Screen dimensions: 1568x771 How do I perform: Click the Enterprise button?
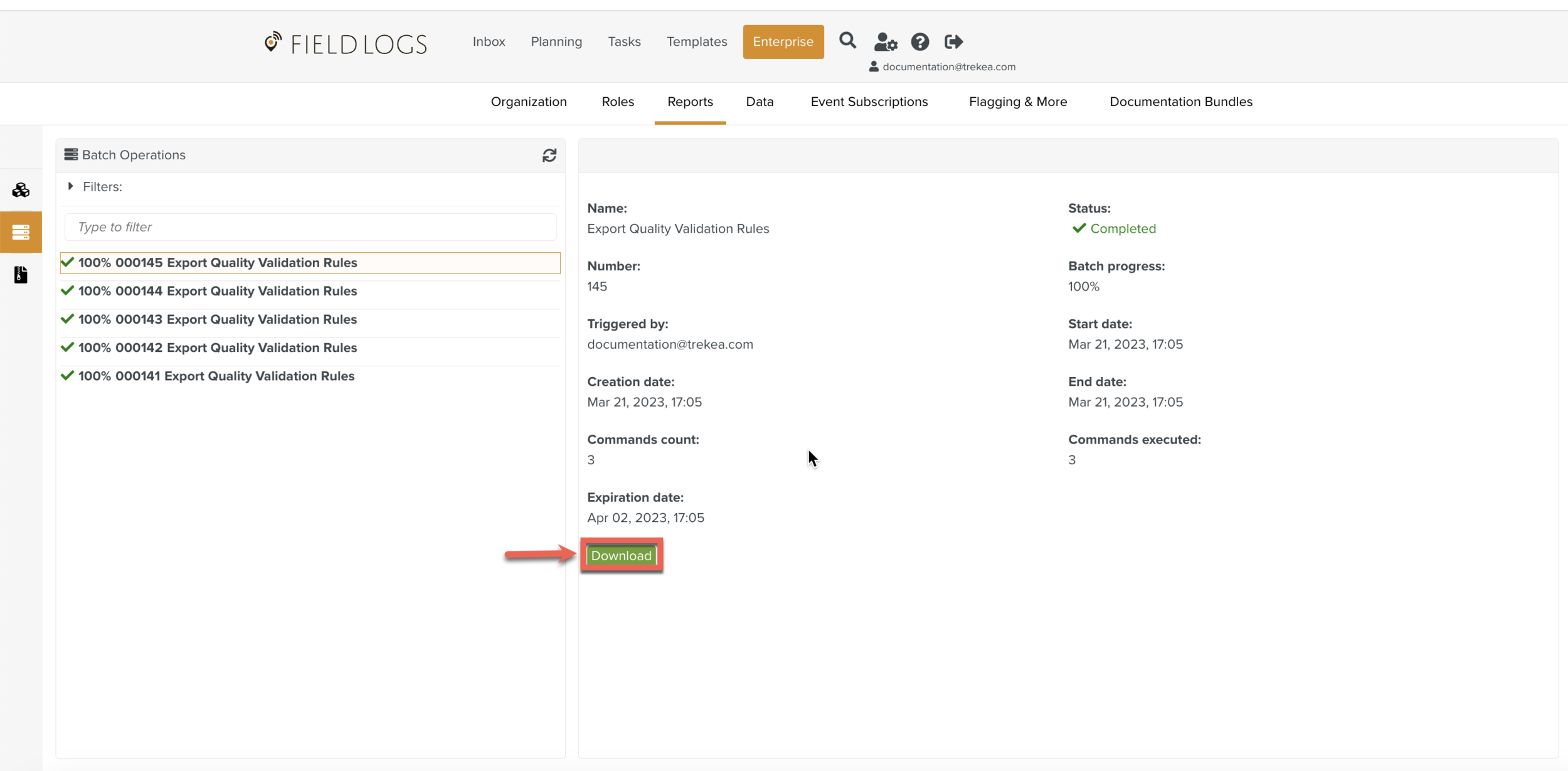[783, 41]
